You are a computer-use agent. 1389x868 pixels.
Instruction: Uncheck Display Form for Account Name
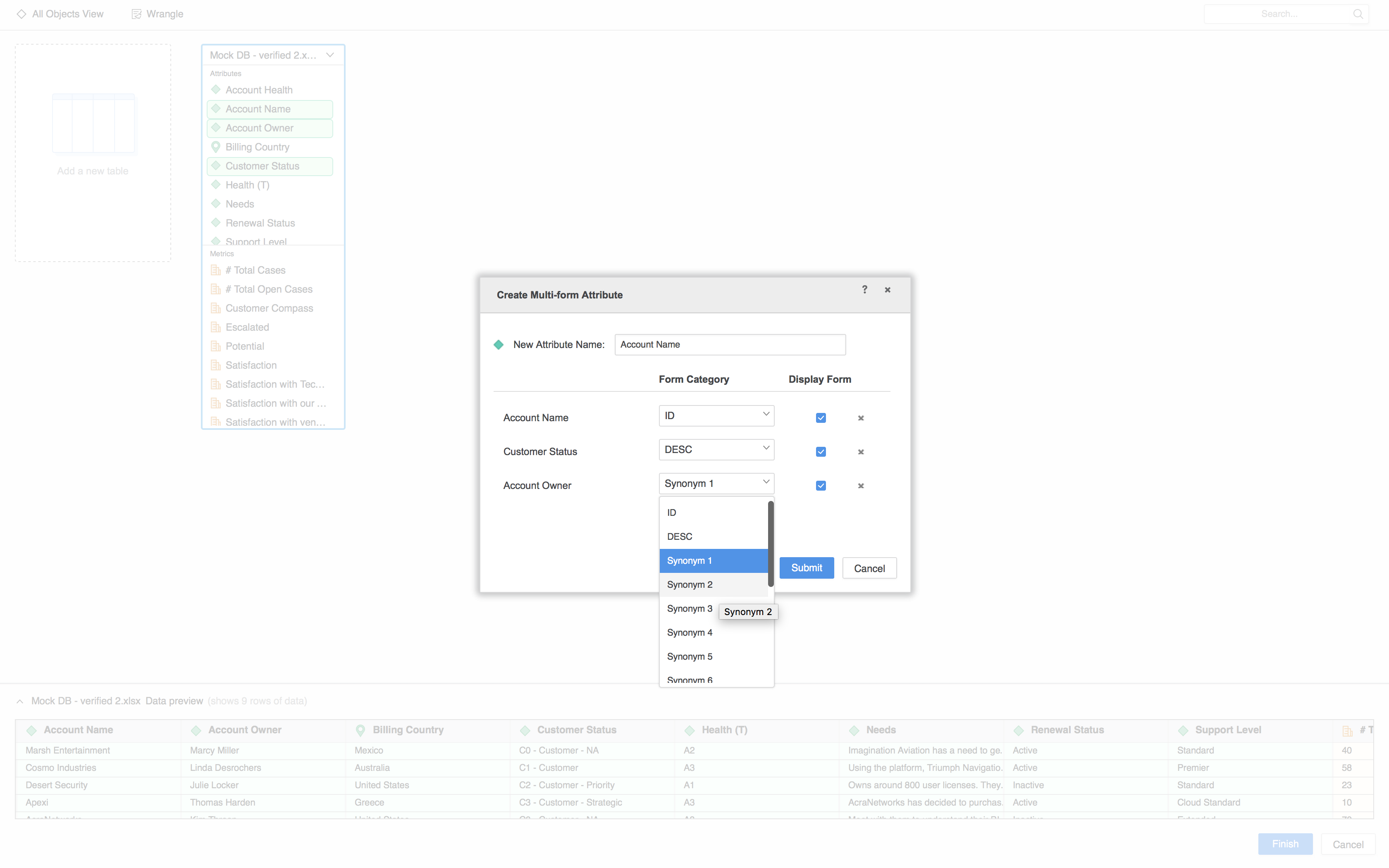(821, 418)
